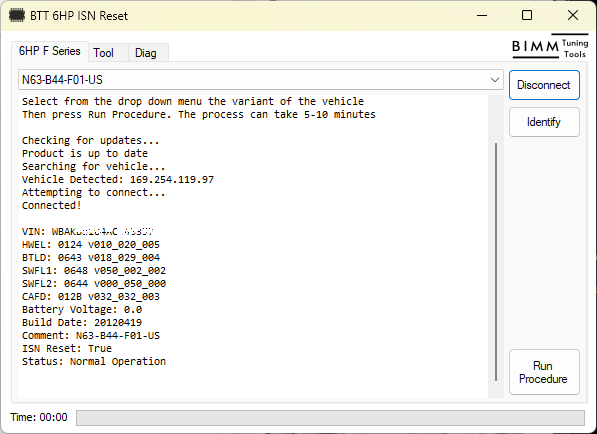Click the 'Status: Normal Operation' line
The image size is (597, 434).
pyautogui.click(x=94, y=361)
